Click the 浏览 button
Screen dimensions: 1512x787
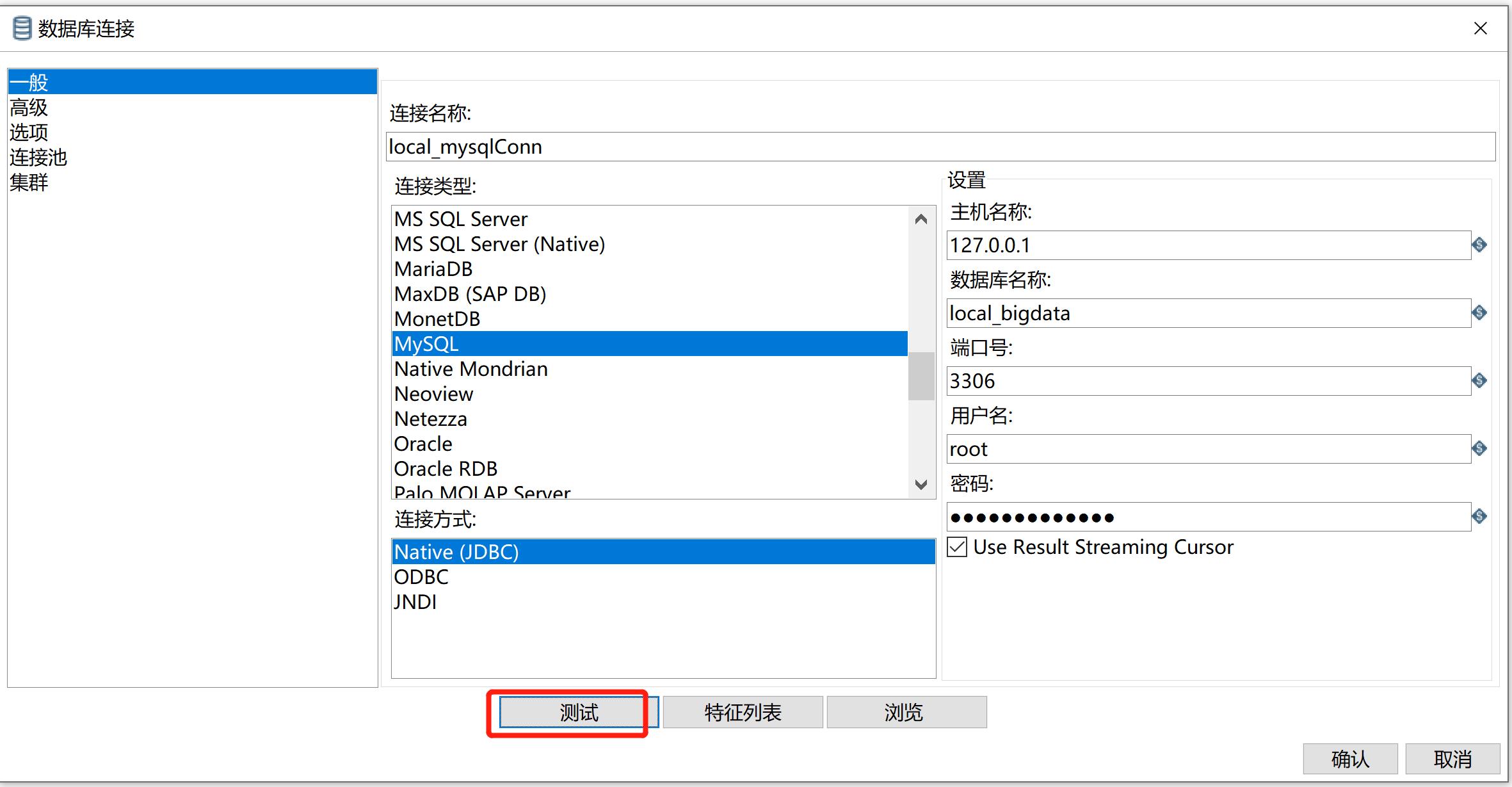point(906,712)
